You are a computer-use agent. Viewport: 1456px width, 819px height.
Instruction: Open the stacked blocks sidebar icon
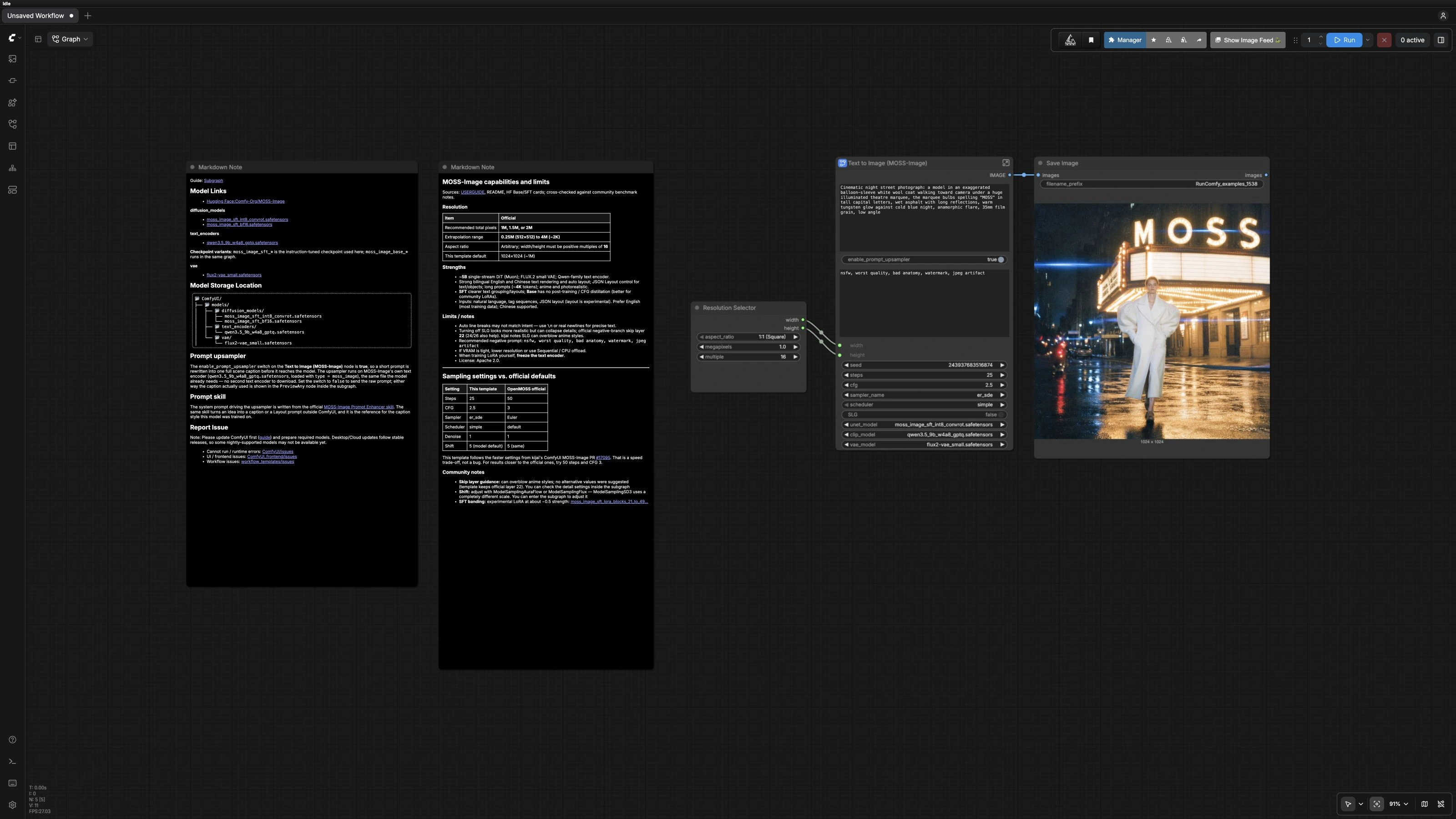[12, 190]
